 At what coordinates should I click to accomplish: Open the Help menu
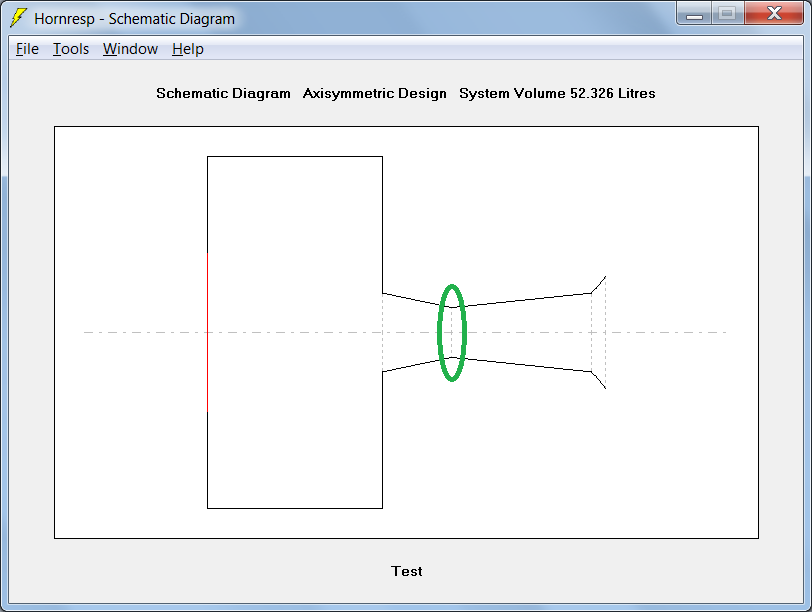[187, 49]
